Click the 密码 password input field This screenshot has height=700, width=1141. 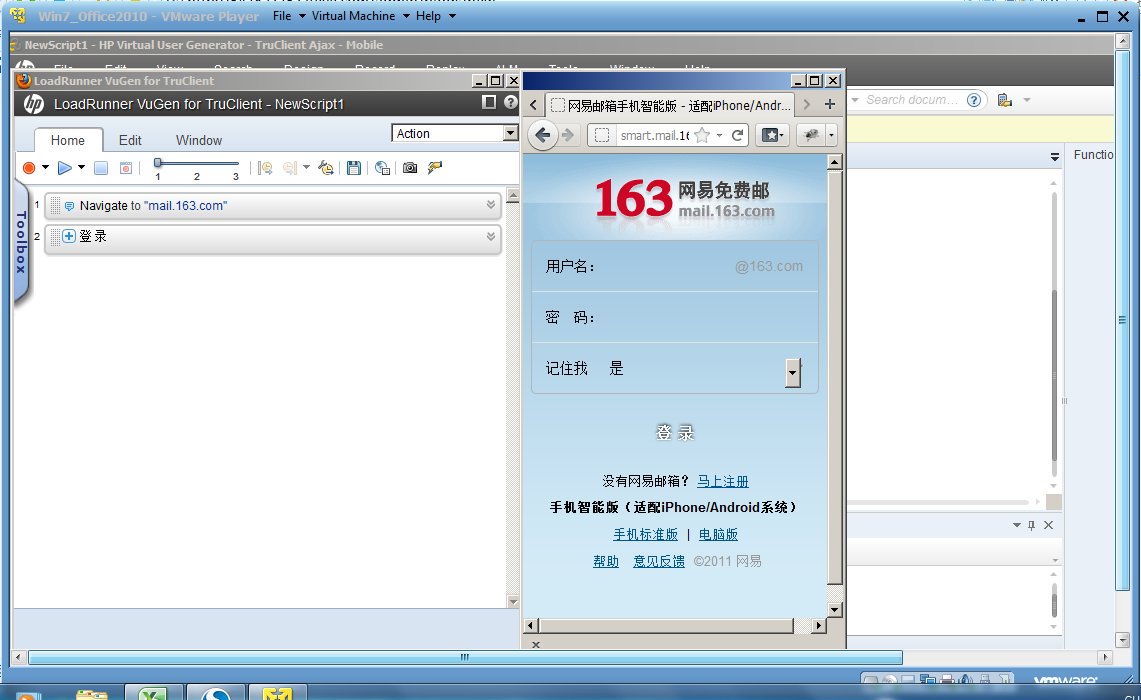pyautogui.click(x=675, y=317)
